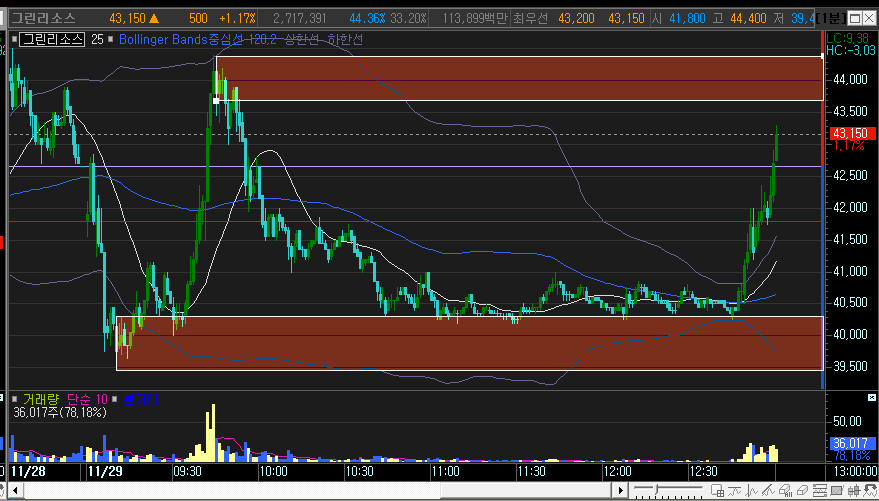The height and width of the screenshot is (501, 879).
Task: Open the chart layout grid icon
Action: [718, 490]
